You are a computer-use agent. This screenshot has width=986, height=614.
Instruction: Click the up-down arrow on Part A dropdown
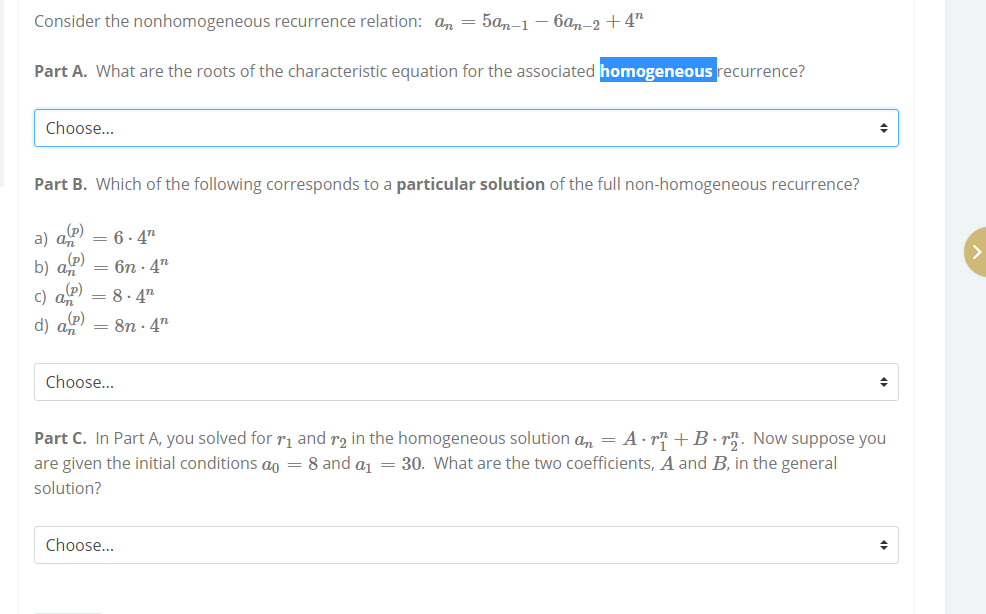pyautogui.click(x=883, y=127)
